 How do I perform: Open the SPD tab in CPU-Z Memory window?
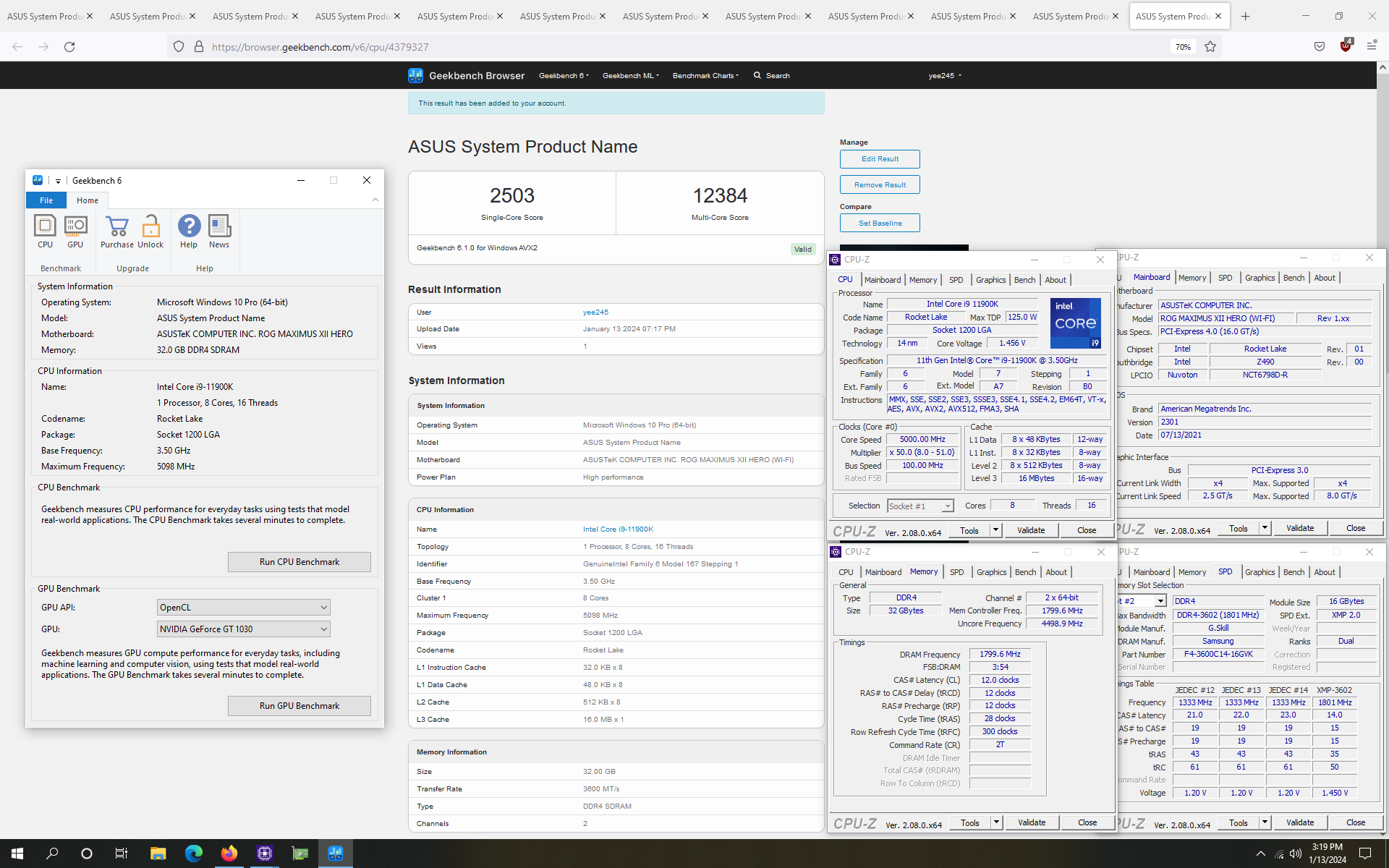click(x=956, y=572)
